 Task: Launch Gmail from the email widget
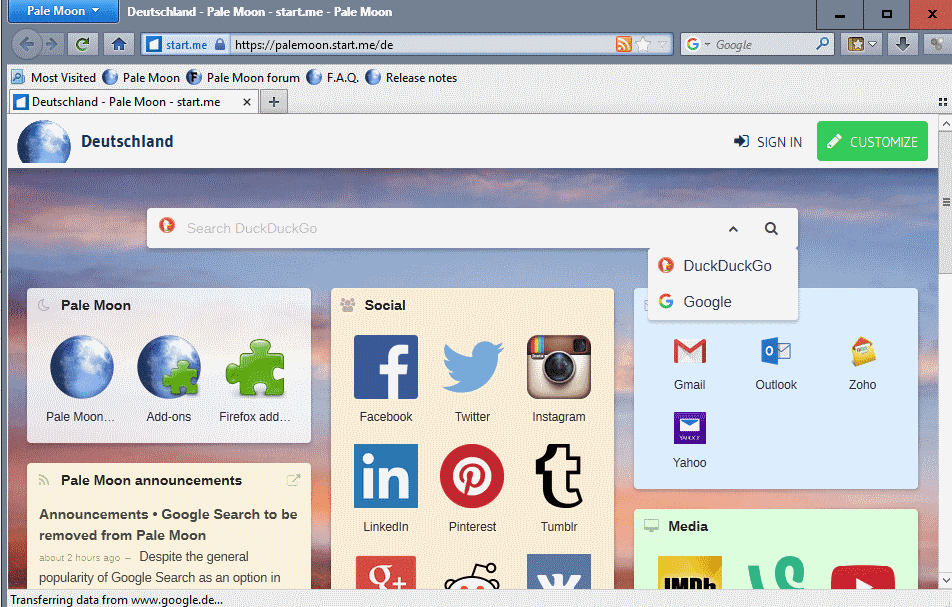(689, 351)
